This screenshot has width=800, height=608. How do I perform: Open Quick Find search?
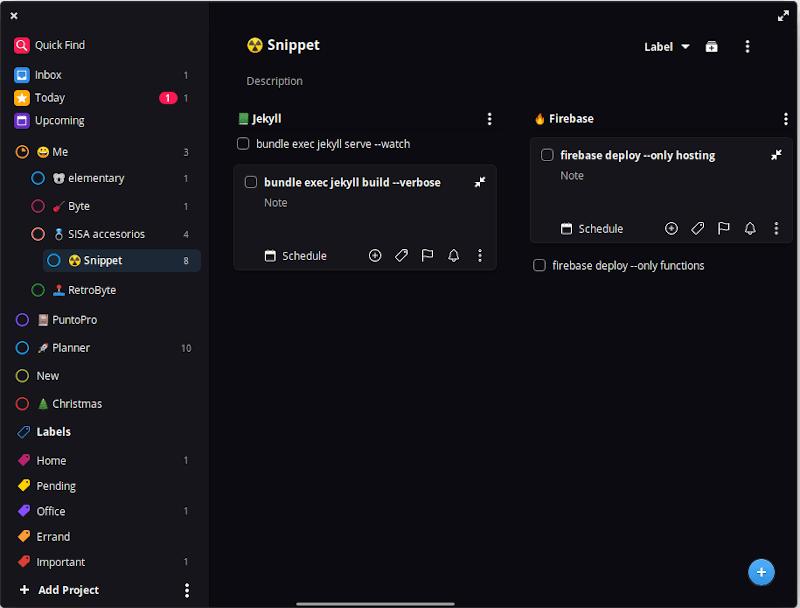tap(59, 45)
